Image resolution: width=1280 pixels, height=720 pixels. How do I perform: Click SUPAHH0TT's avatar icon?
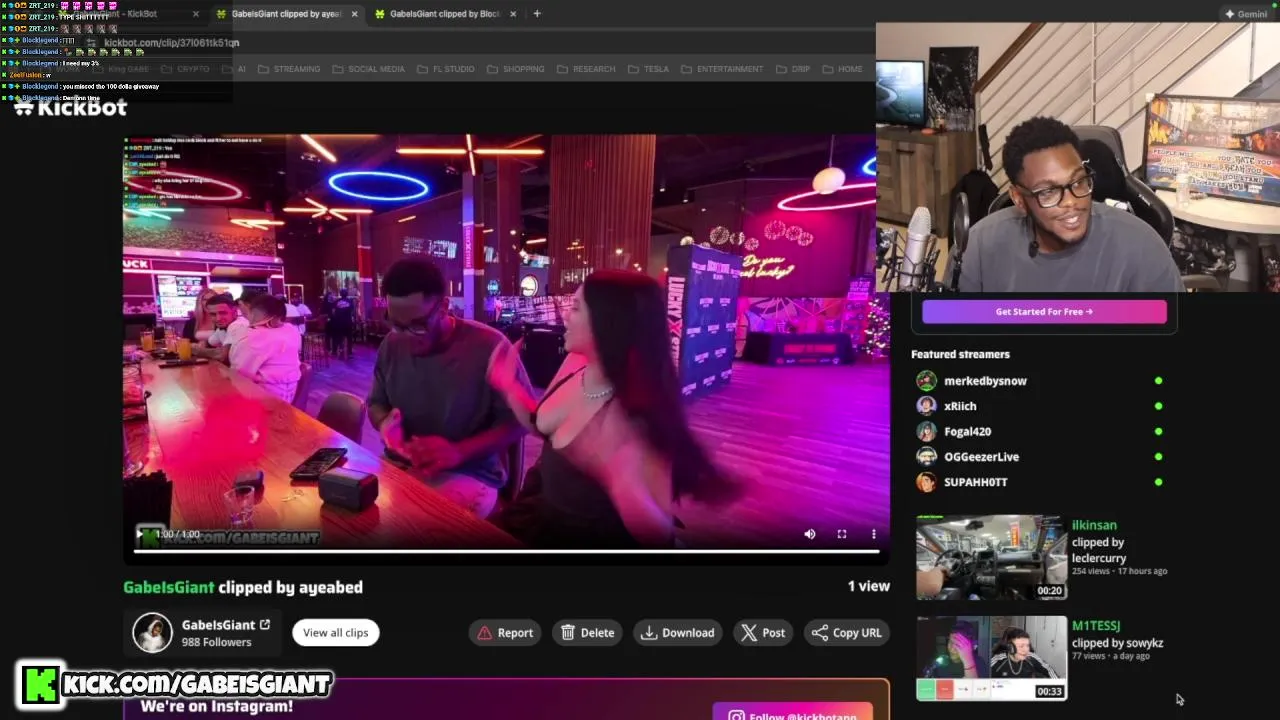click(927, 482)
